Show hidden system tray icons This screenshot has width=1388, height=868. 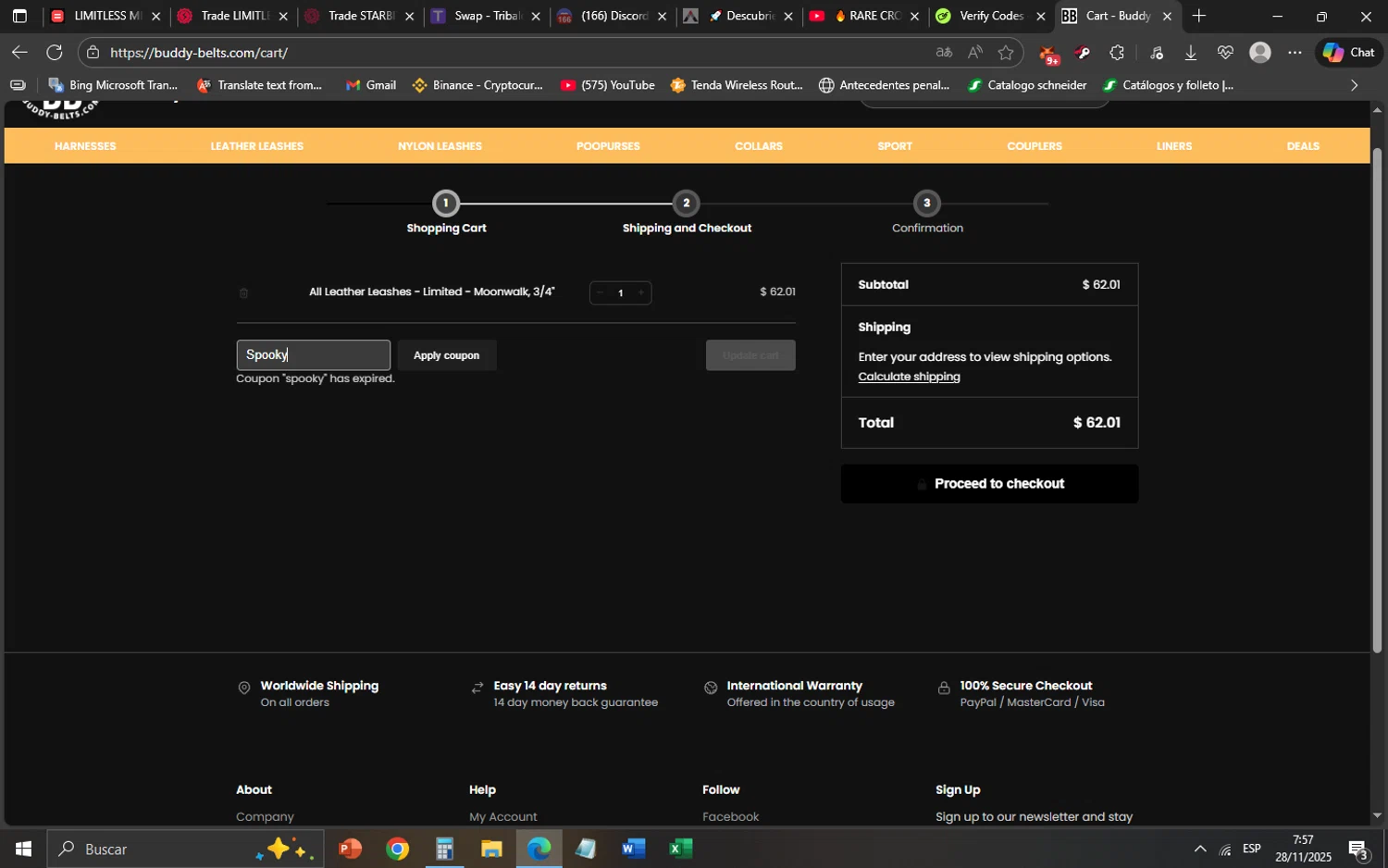click(1200, 849)
